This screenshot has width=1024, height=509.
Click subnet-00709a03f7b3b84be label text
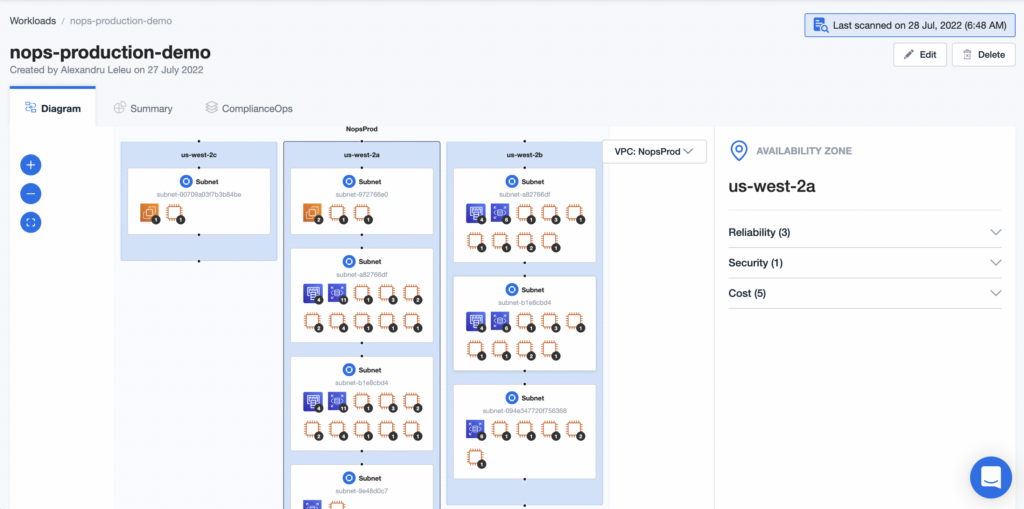(x=199, y=194)
